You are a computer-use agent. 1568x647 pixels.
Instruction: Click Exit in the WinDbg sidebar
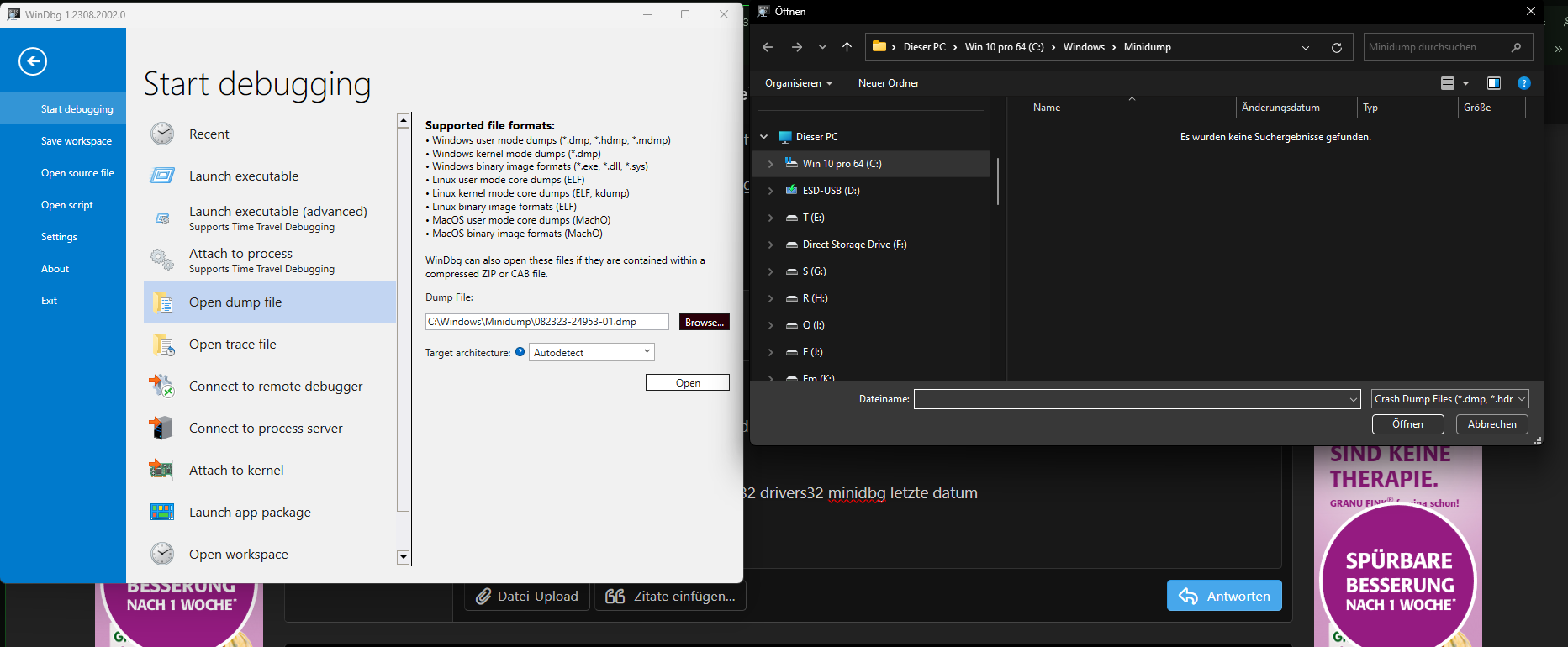[x=63, y=301]
